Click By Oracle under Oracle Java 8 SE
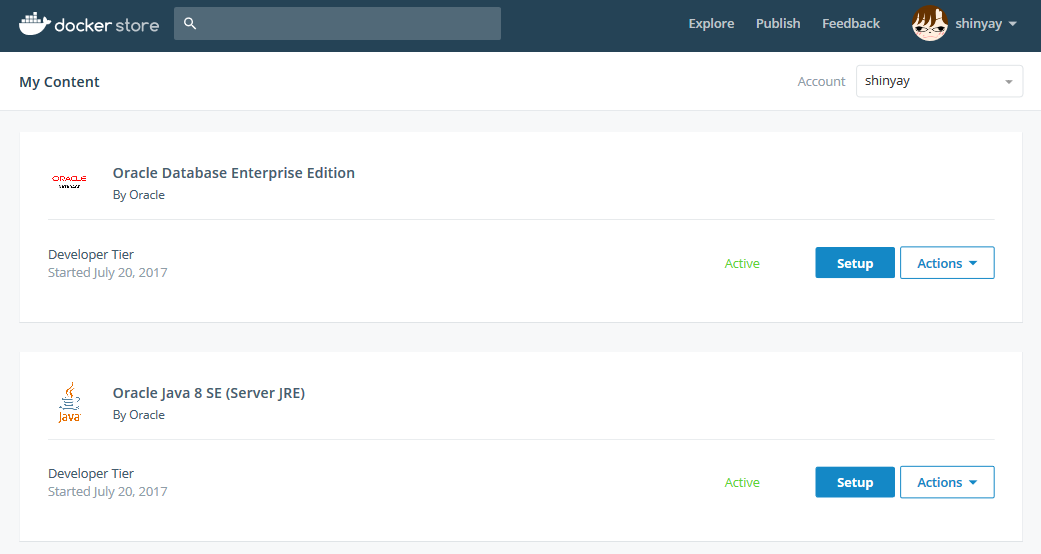1041x554 pixels. (x=139, y=415)
